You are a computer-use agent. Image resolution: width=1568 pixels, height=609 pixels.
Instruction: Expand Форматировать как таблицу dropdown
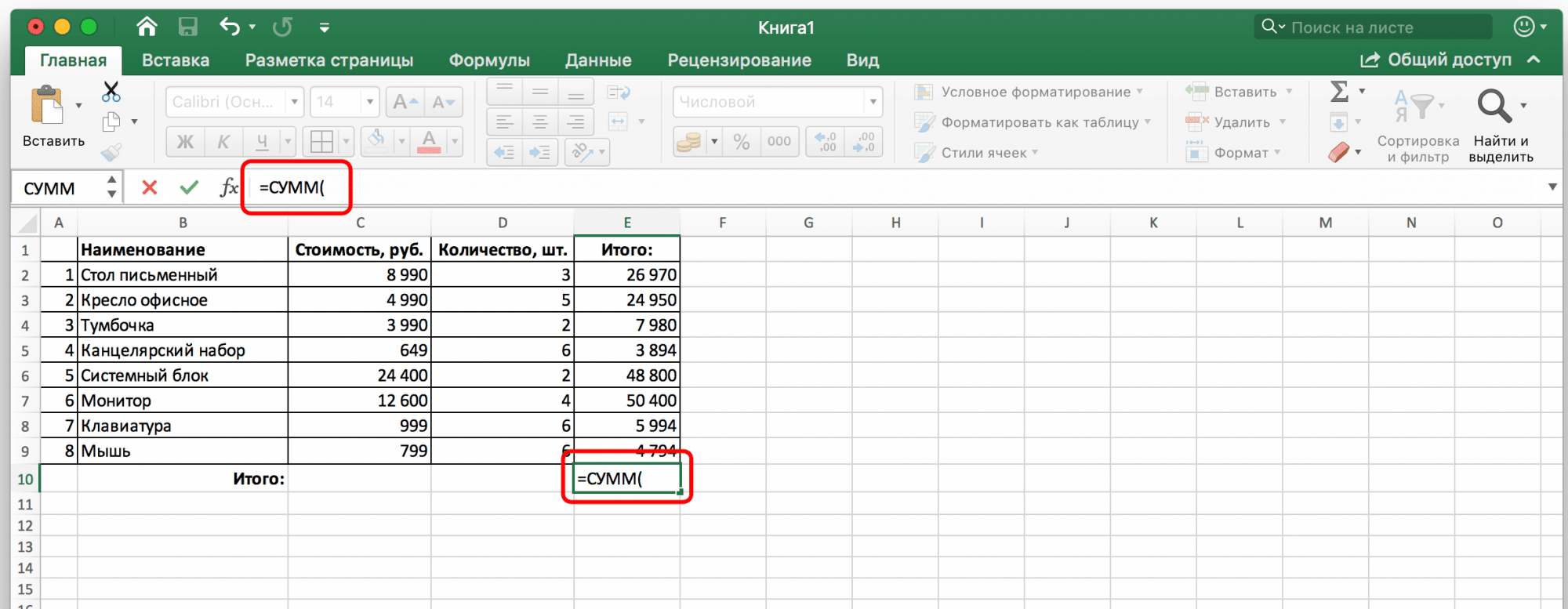1148,122
